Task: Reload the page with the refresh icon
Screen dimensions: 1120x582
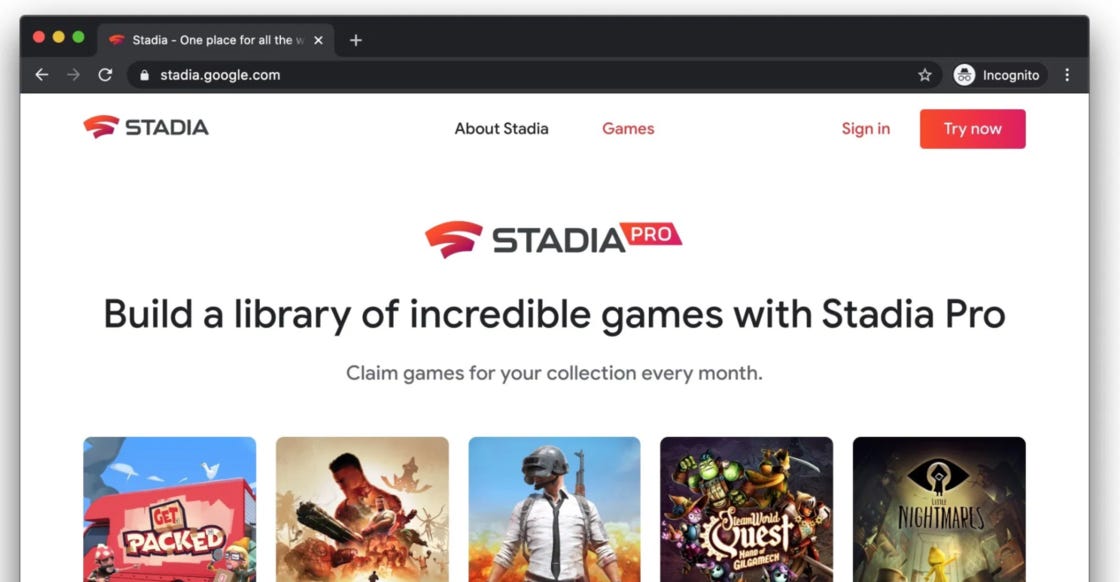Action: tap(105, 75)
